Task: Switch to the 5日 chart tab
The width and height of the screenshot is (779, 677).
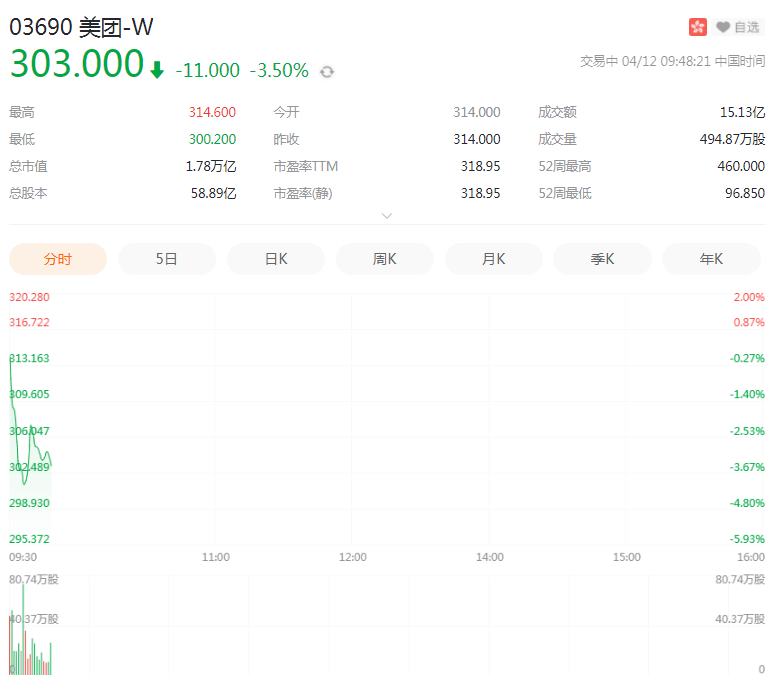Action: (167, 259)
